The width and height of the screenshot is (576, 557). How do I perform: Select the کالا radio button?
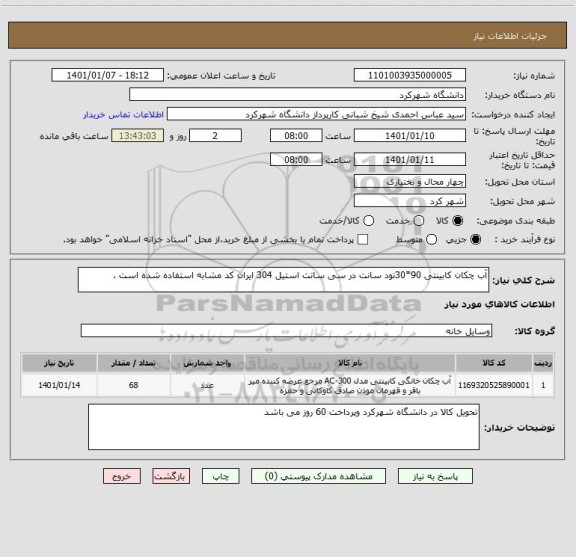[458, 221]
